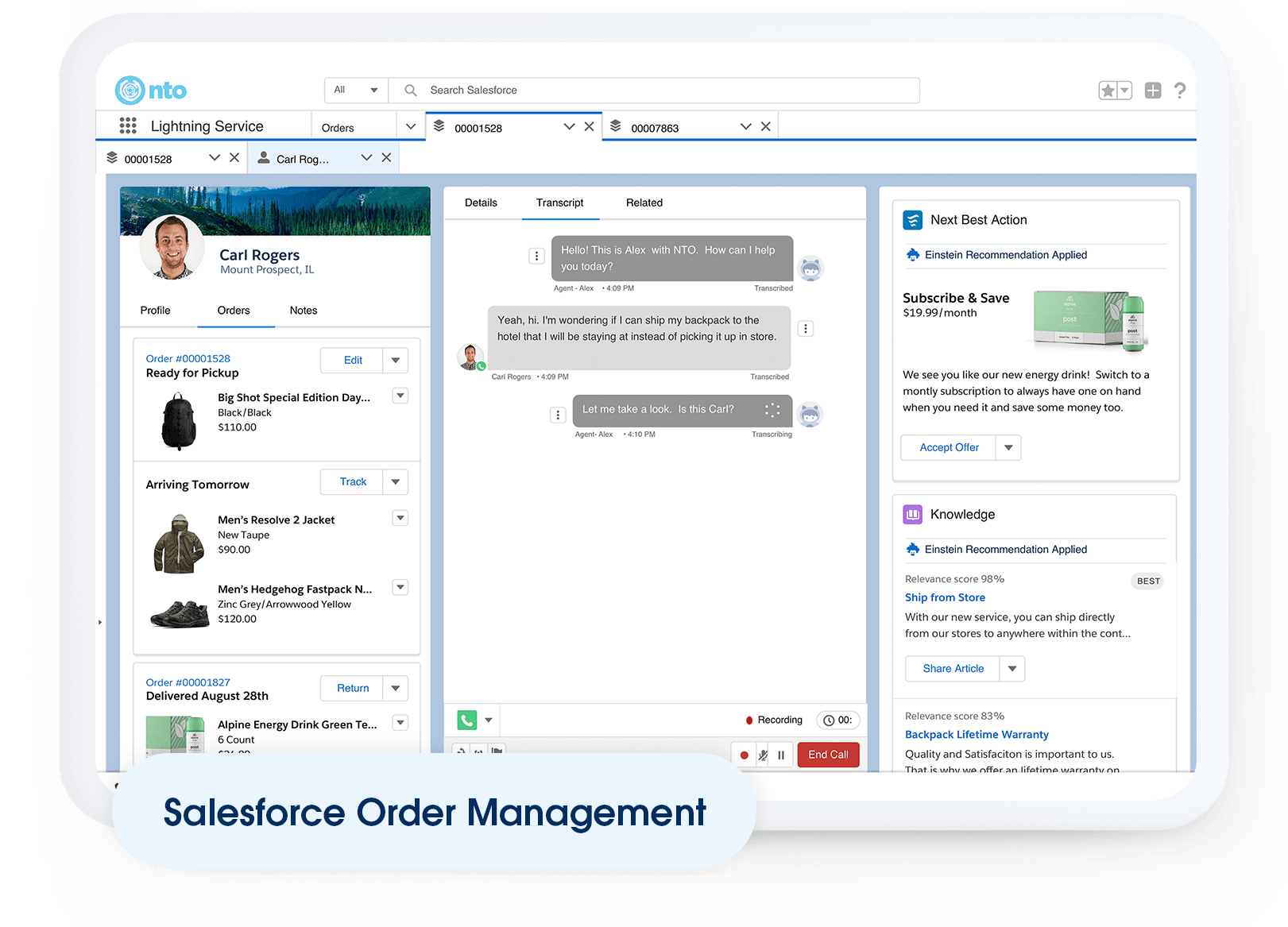
Task: Click the Hedgehog Fastpack shoe image
Action: [180, 613]
